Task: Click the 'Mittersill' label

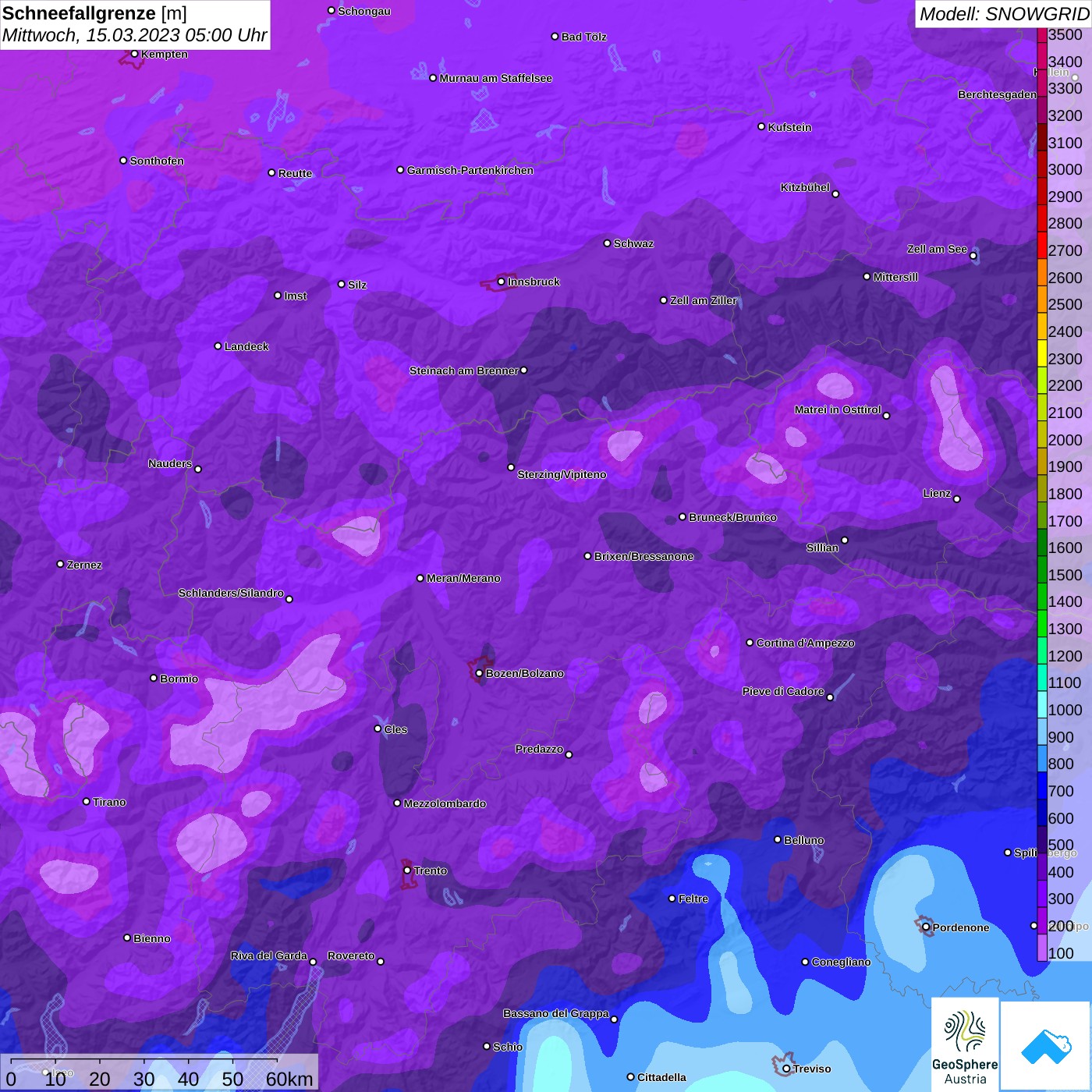Action: click(x=895, y=277)
